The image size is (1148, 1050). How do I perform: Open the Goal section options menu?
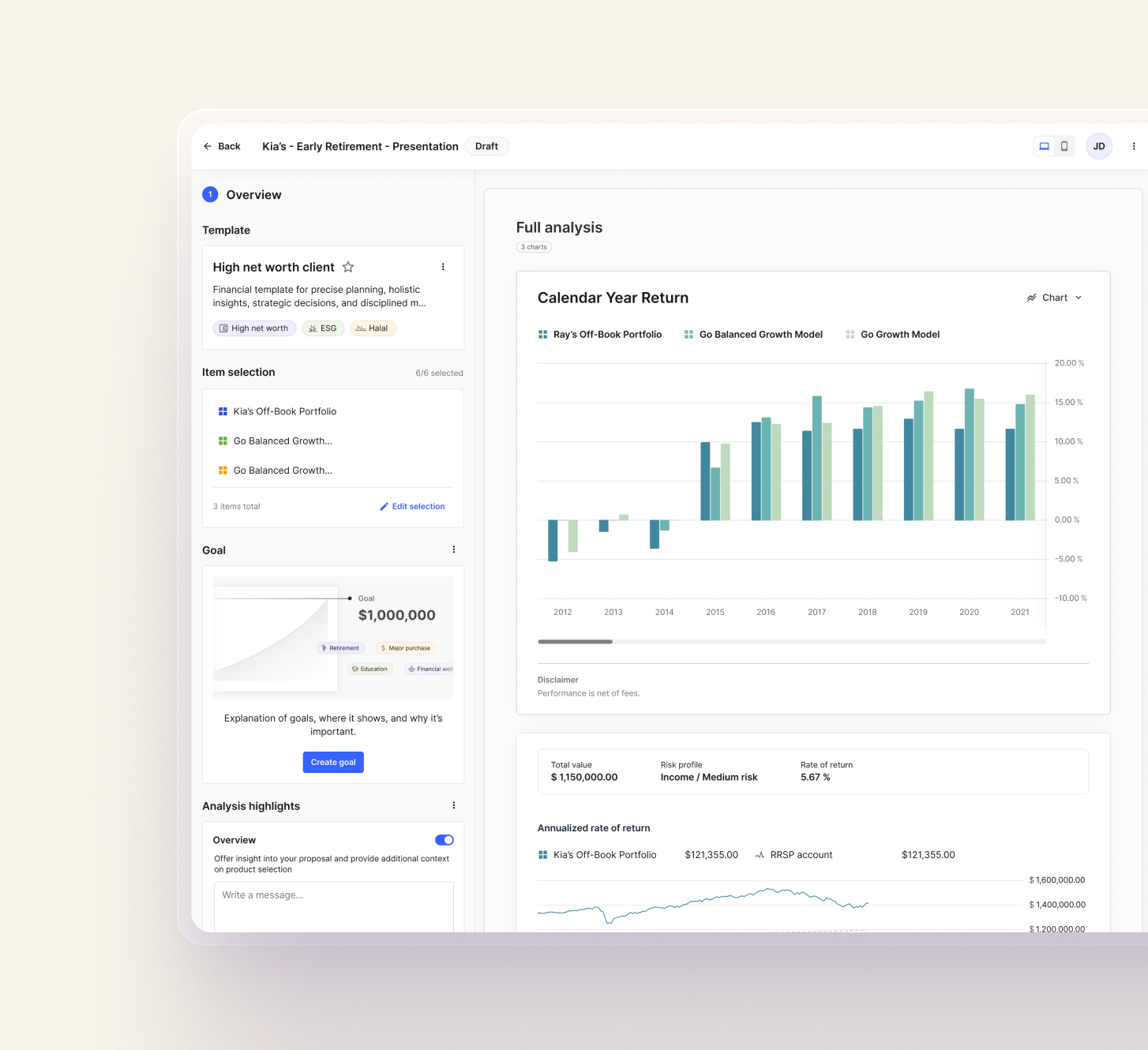(453, 549)
